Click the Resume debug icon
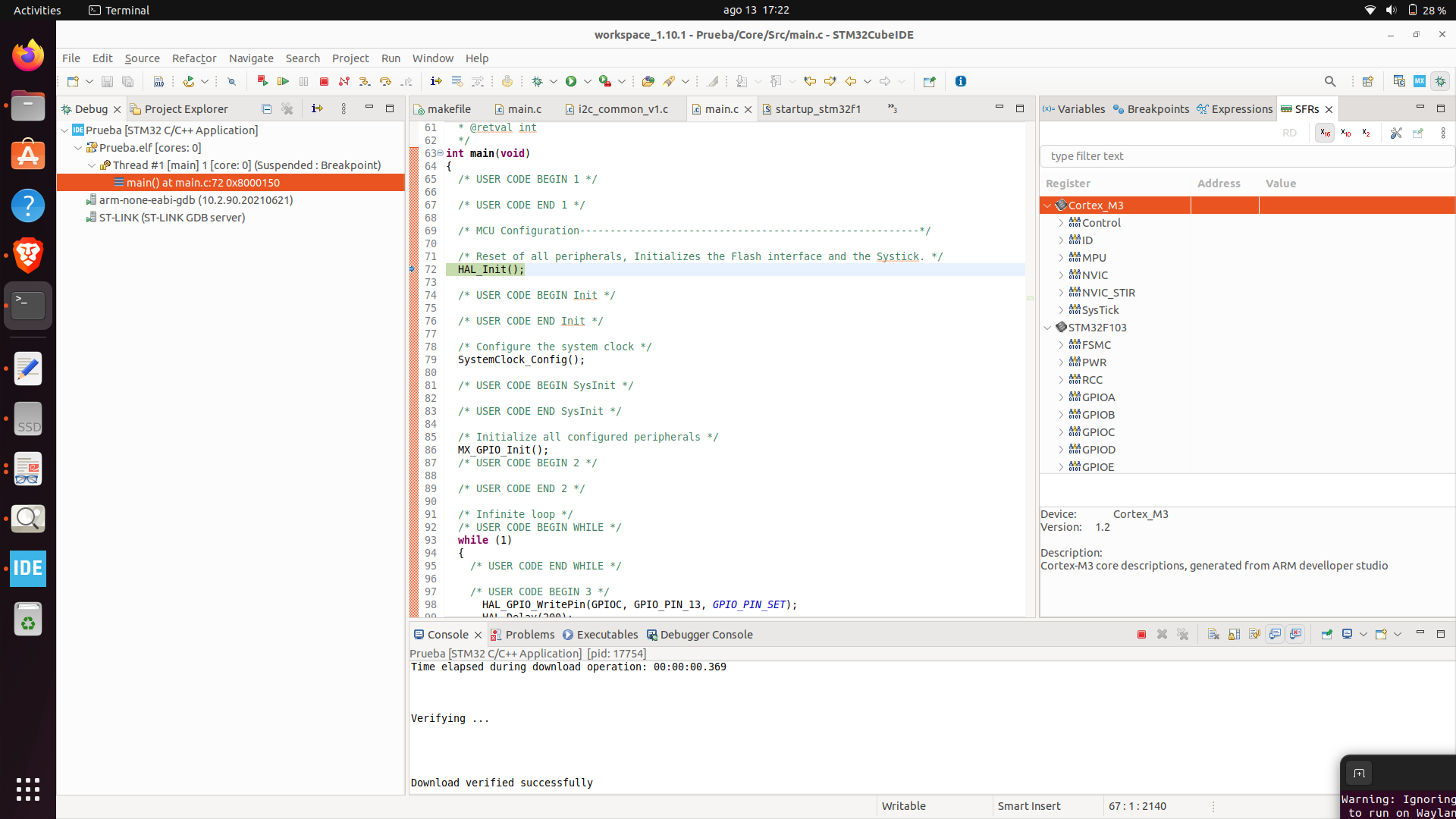Screen dimensions: 1456x819 coord(283,81)
